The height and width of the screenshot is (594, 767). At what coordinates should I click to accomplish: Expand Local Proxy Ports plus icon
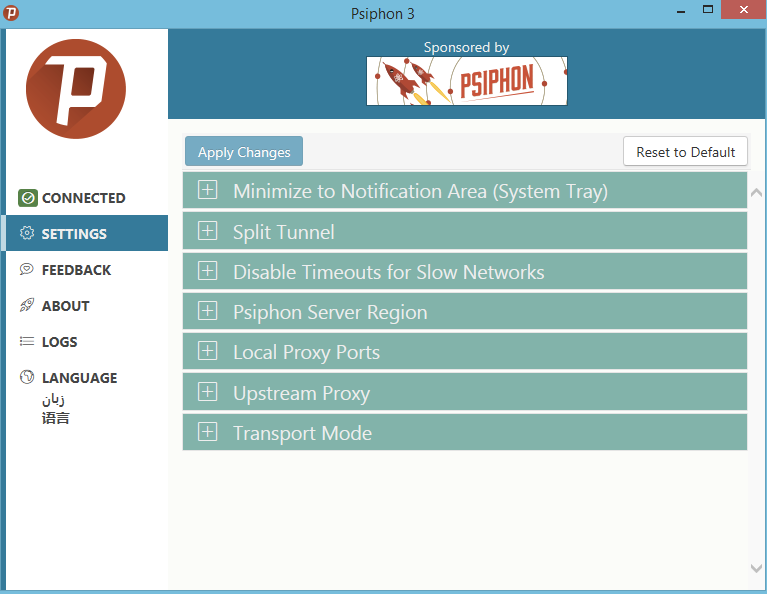coord(207,351)
